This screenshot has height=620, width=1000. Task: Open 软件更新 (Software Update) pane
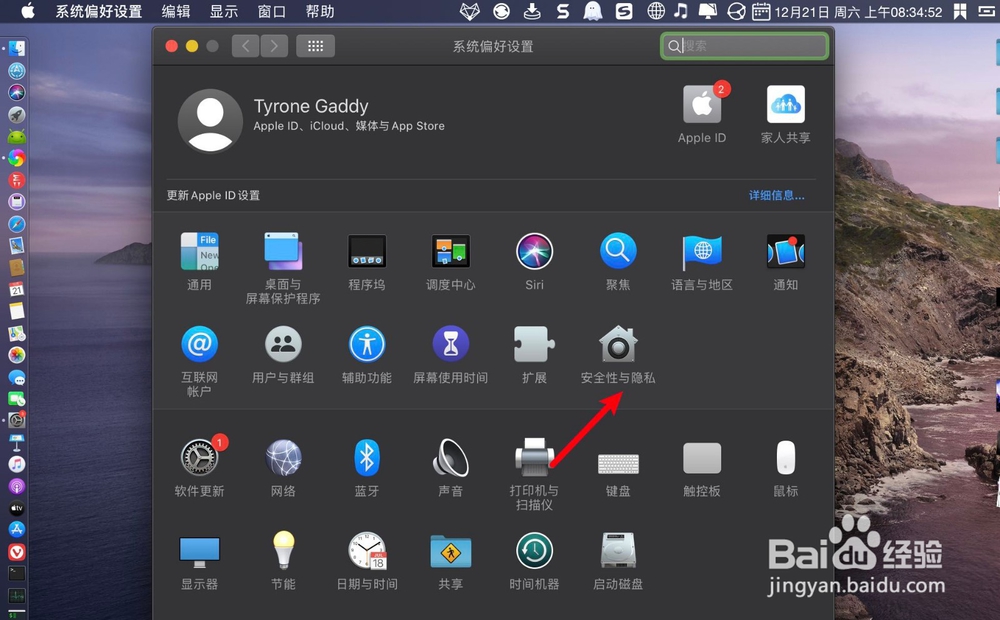[199, 457]
